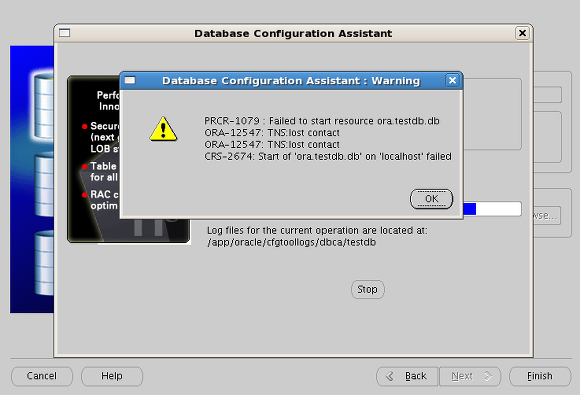
Task: Click the Cancel button
Action: point(42,376)
